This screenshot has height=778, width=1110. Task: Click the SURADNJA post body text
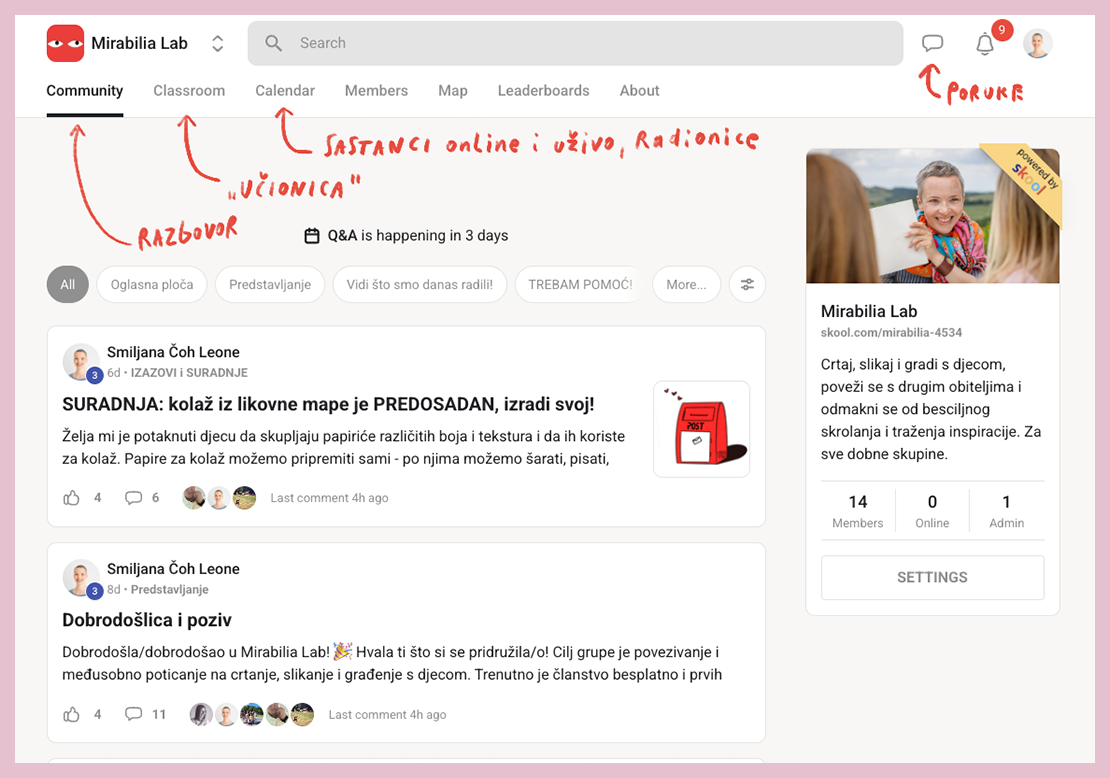pos(344,447)
